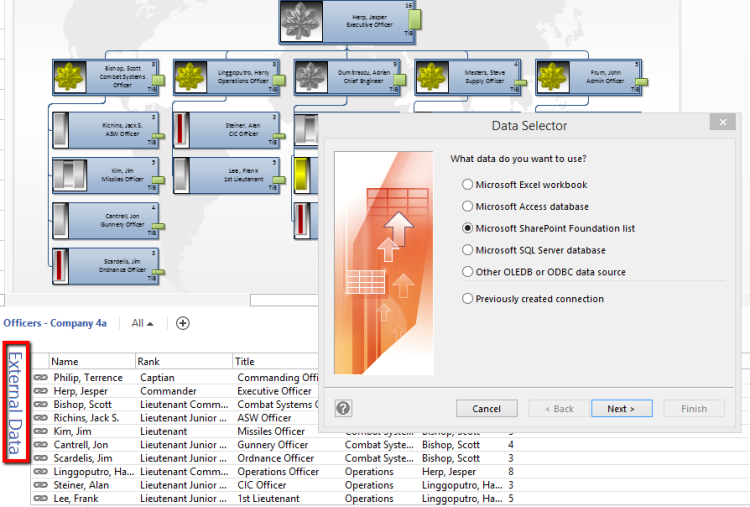Sort by the Rank column header
The width and height of the screenshot is (750, 507).
point(184,362)
